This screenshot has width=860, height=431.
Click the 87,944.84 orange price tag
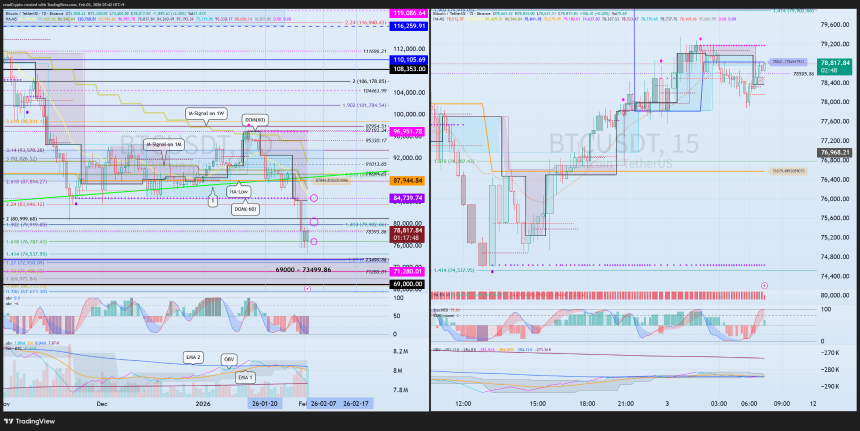[x=408, y=180]
